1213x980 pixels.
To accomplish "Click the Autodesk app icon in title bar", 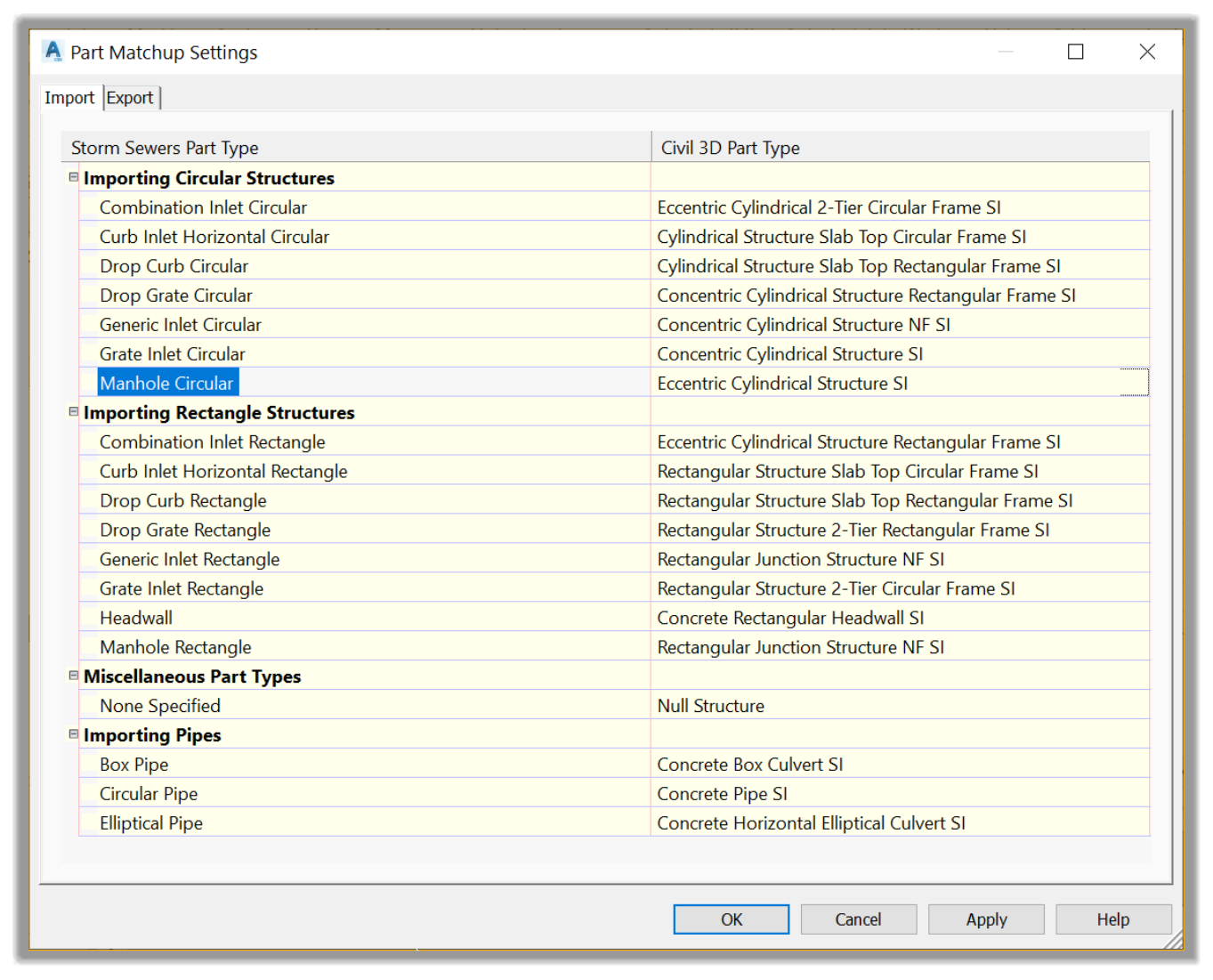I will [x=53, y=52].
